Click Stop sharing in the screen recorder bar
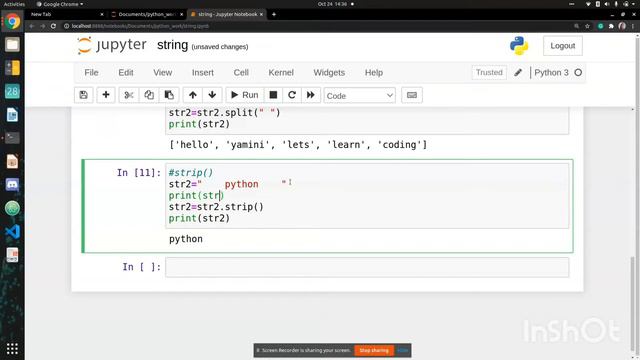This screenshot has width=640, height=360. coord(374,350)
